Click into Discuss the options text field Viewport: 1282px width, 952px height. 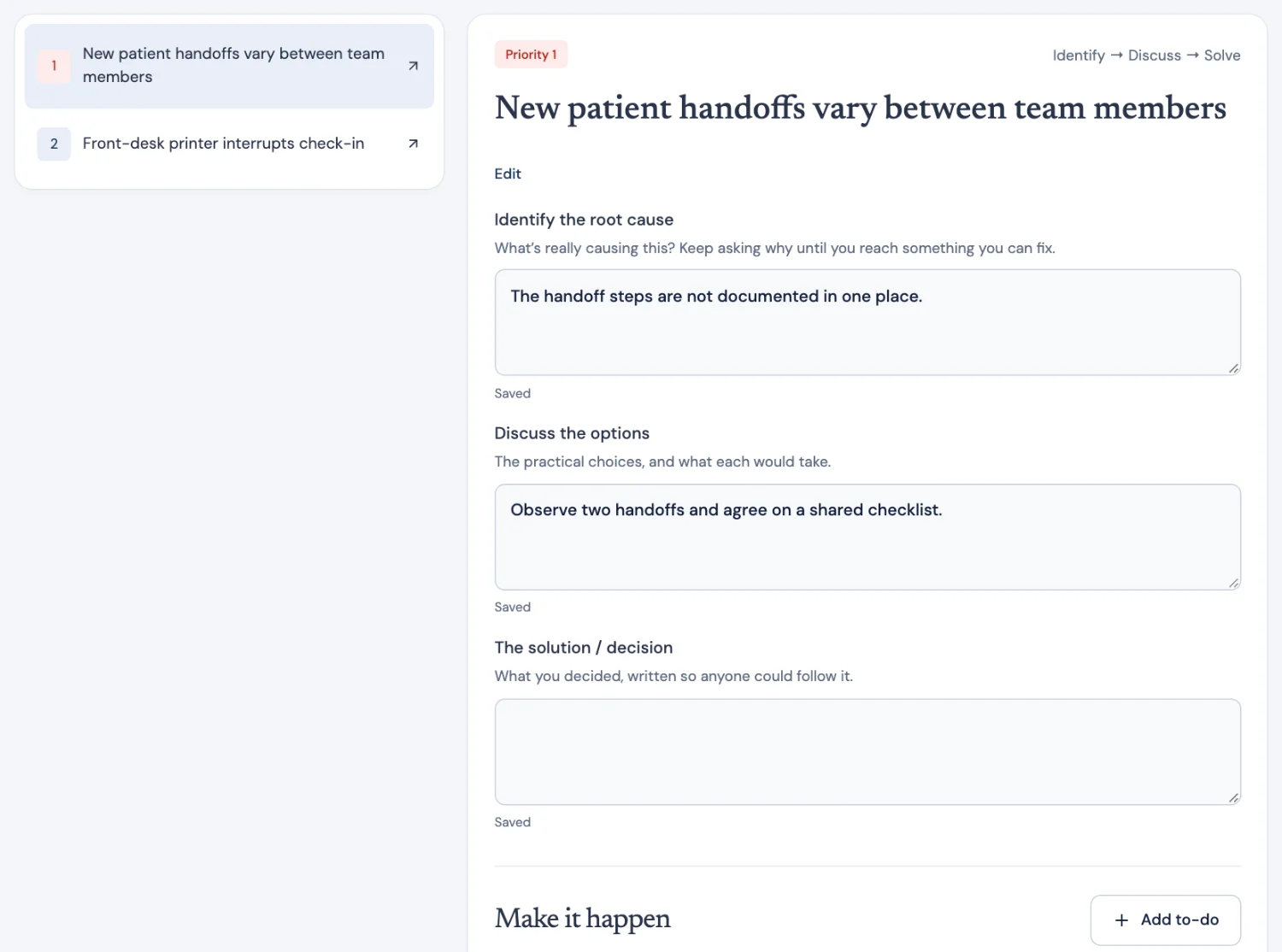pyautogui.click(x=867, y=537)
